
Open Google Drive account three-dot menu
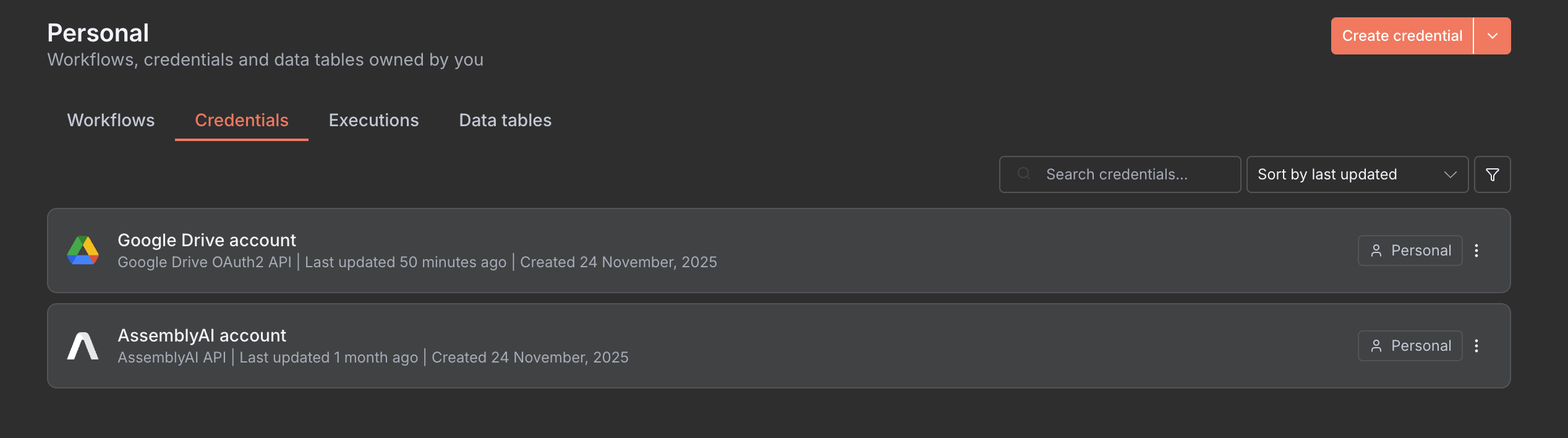point(1476,251)
